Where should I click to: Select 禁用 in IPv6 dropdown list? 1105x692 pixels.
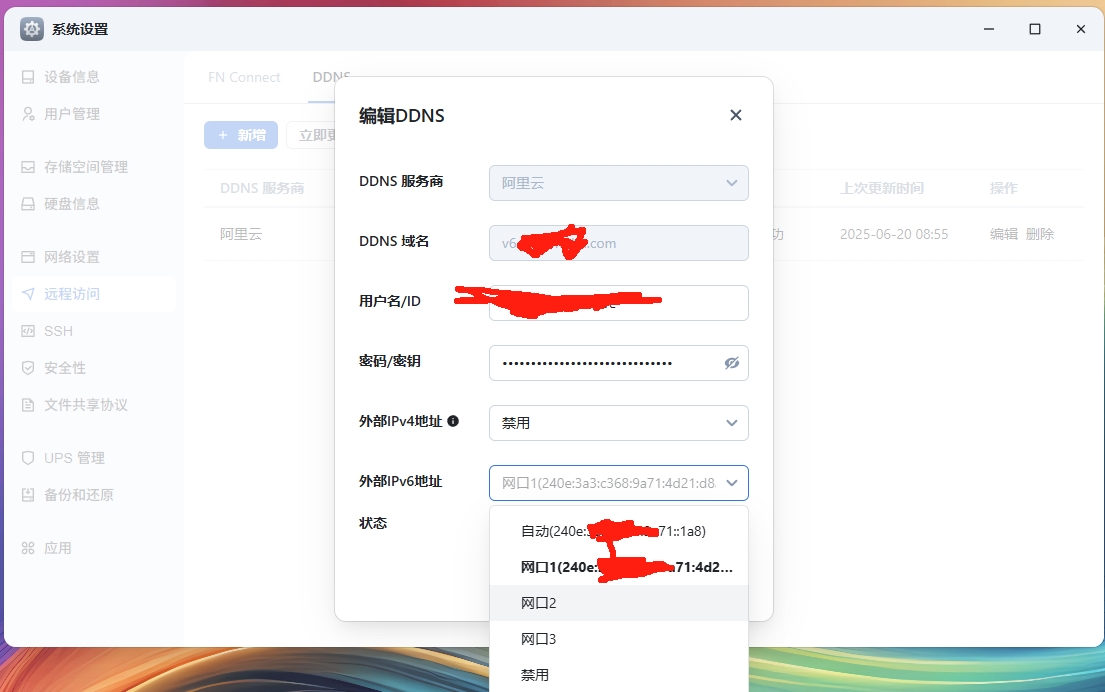(619, 675)
